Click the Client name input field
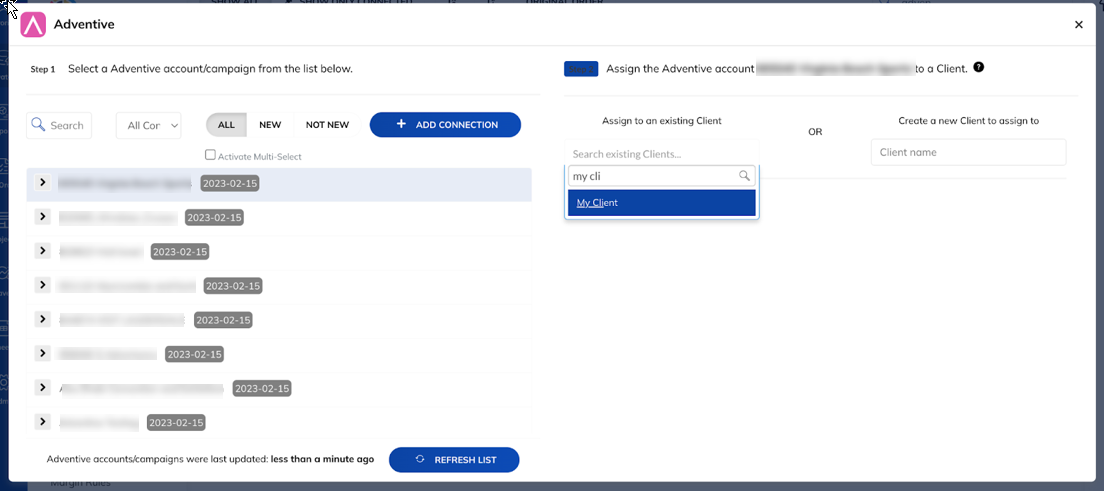This screenshot has width=1104, height=491. (x=968, y=152)
